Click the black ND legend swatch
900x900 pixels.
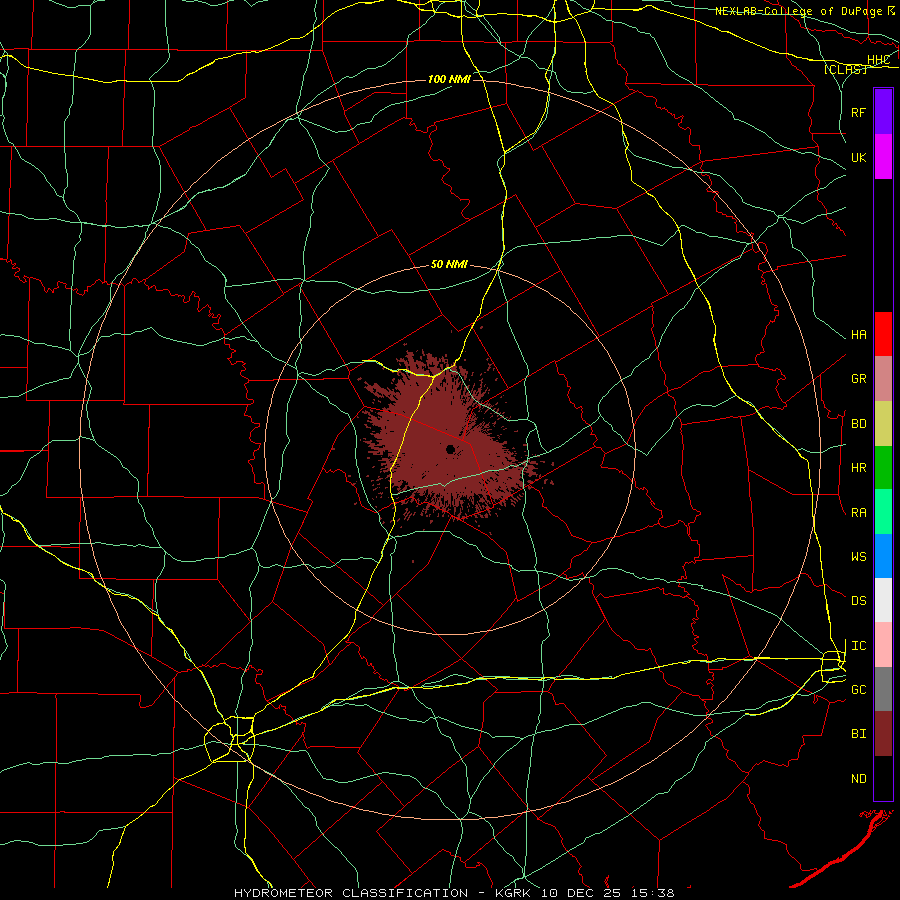pos(883,778)
